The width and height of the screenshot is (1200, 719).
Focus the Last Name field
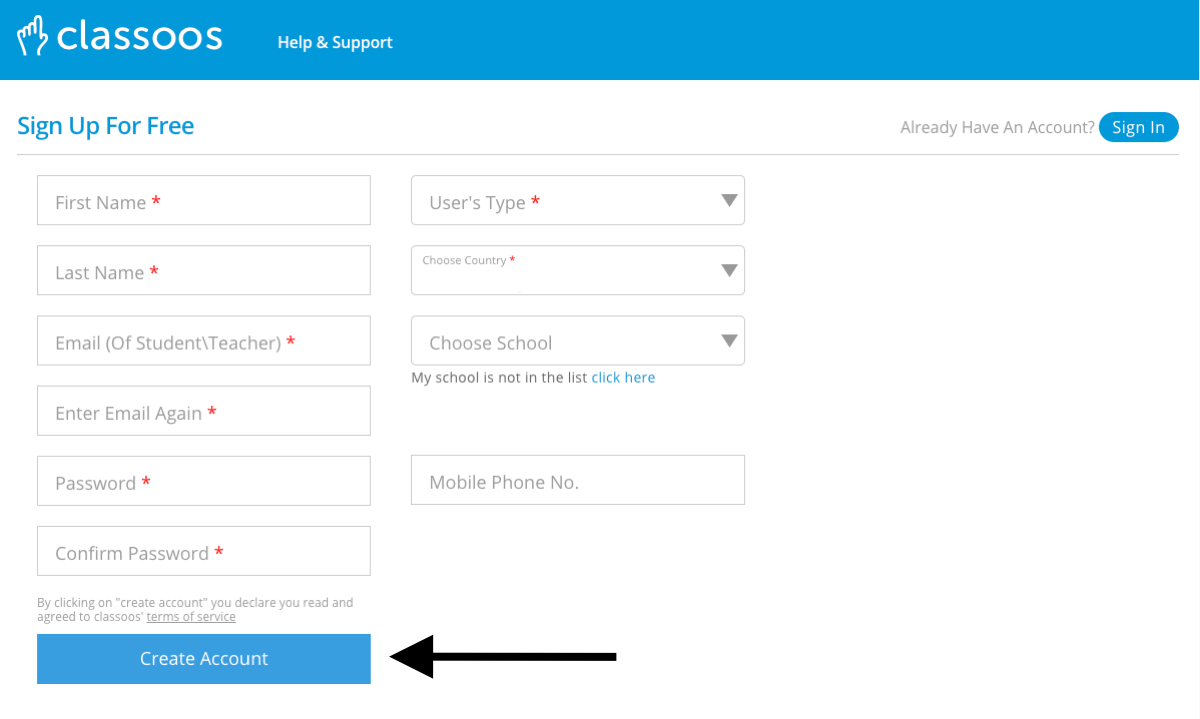pos(204,271)
